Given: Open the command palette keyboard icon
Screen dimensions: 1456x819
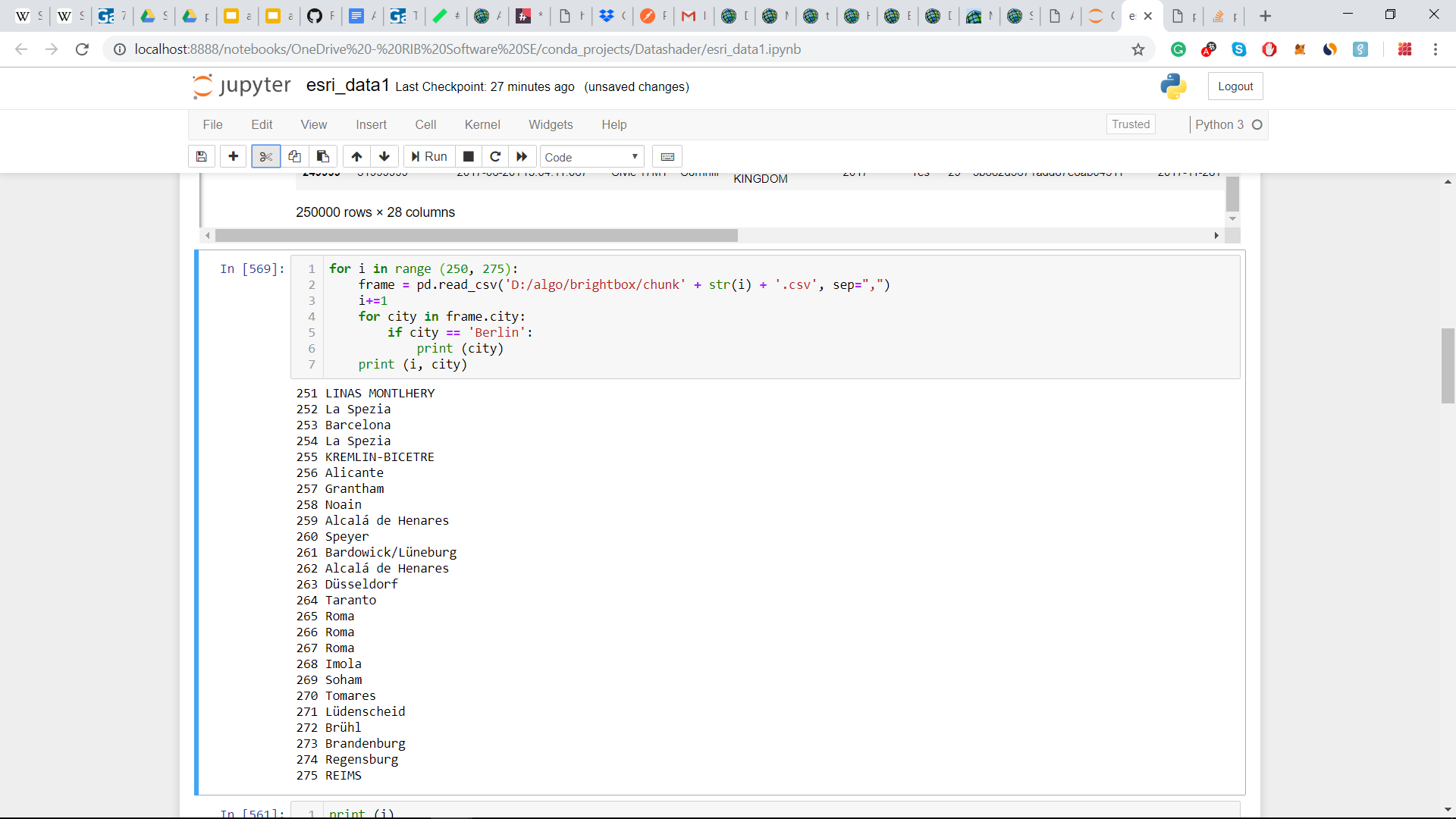Looking at the screenshot, I should [x=667, y=156].
